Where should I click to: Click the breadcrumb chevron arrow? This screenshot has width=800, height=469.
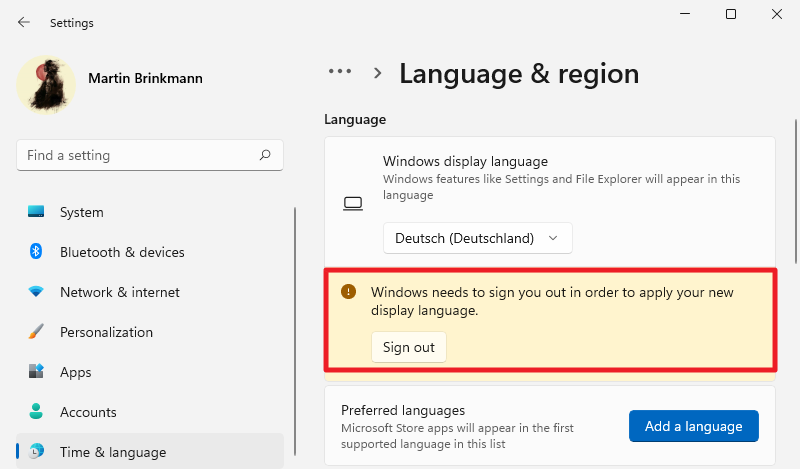pyautogui.click(x=378, y=73)
